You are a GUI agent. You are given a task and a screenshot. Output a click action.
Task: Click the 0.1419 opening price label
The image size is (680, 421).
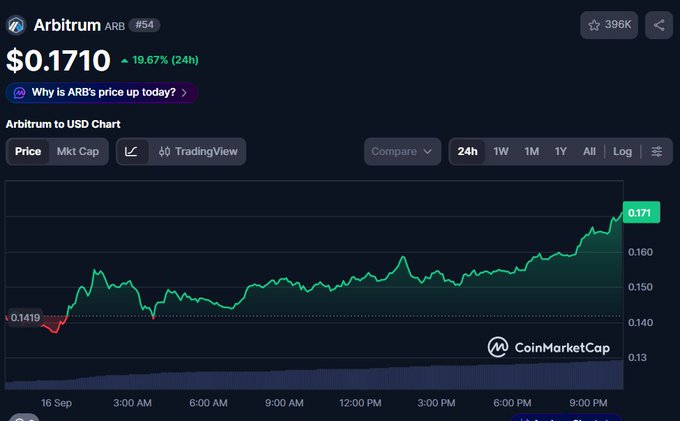pyautogui.click(x=25, y=318)
